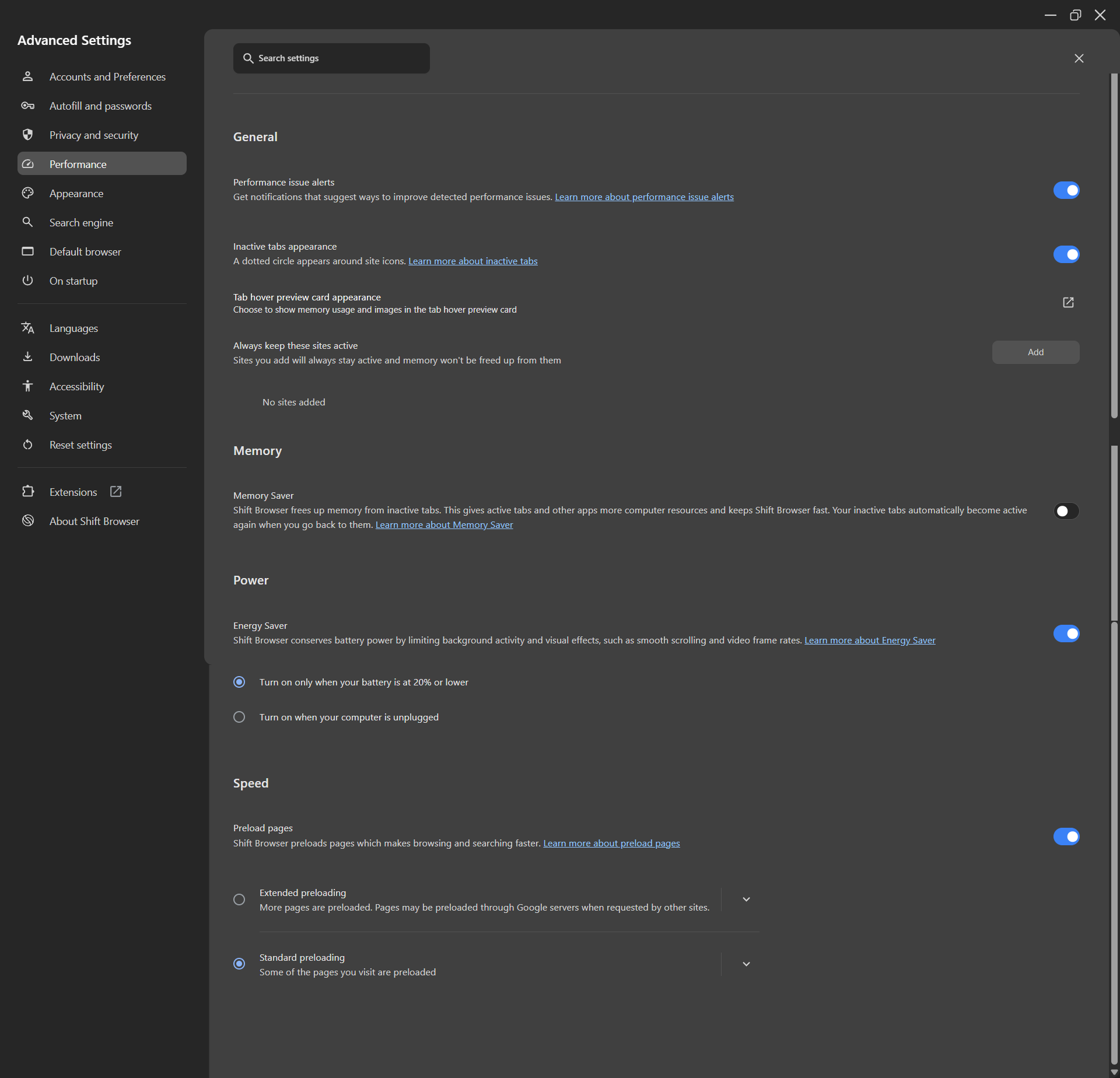This screenshot has width=1120, height=1078.
Task: Click the scrollbar down arrow
Action: coord(1114,1072)
